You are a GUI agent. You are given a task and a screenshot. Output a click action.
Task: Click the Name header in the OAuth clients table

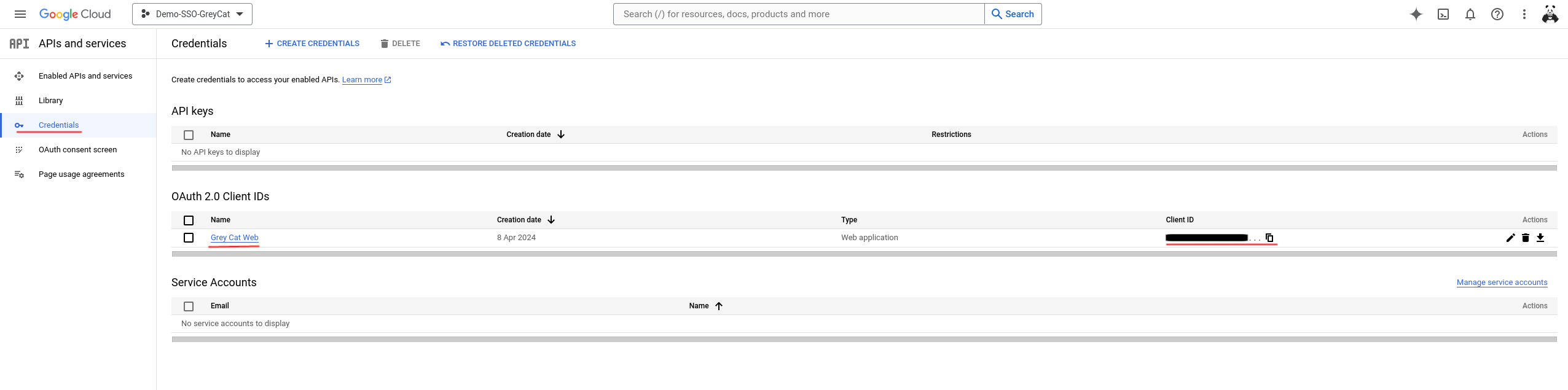tap(221, 220)
